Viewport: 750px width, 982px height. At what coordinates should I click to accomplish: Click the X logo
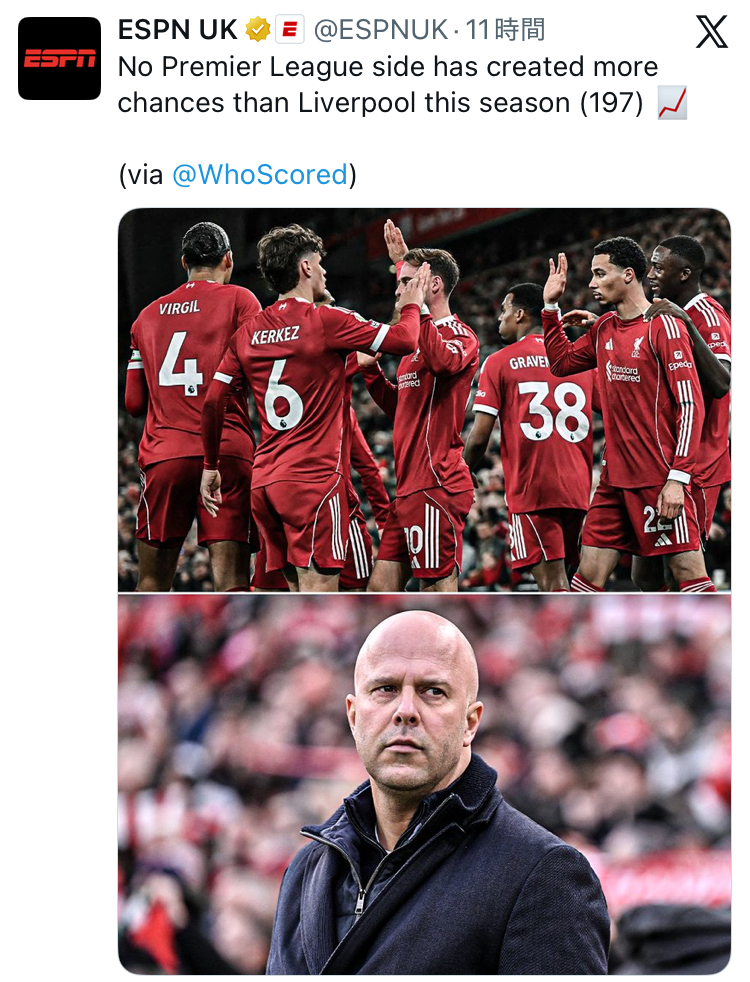711,33
